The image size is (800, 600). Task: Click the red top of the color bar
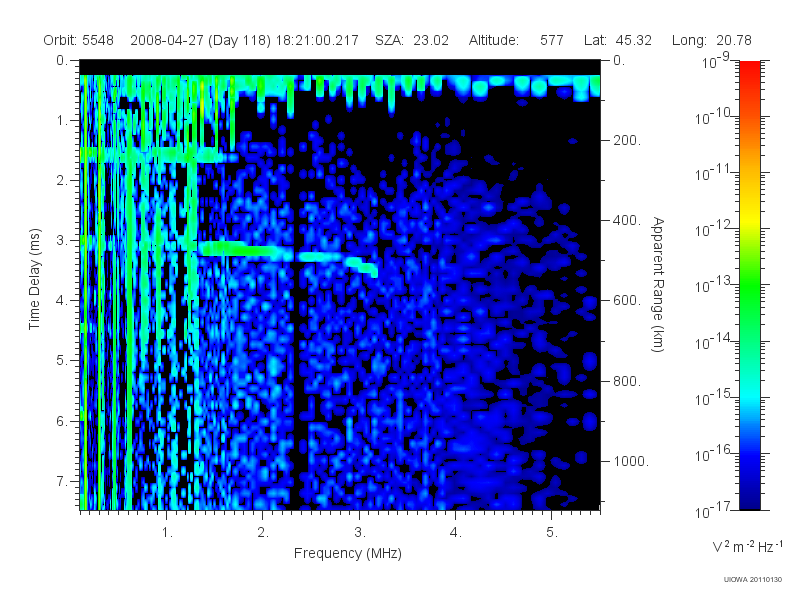750,69
